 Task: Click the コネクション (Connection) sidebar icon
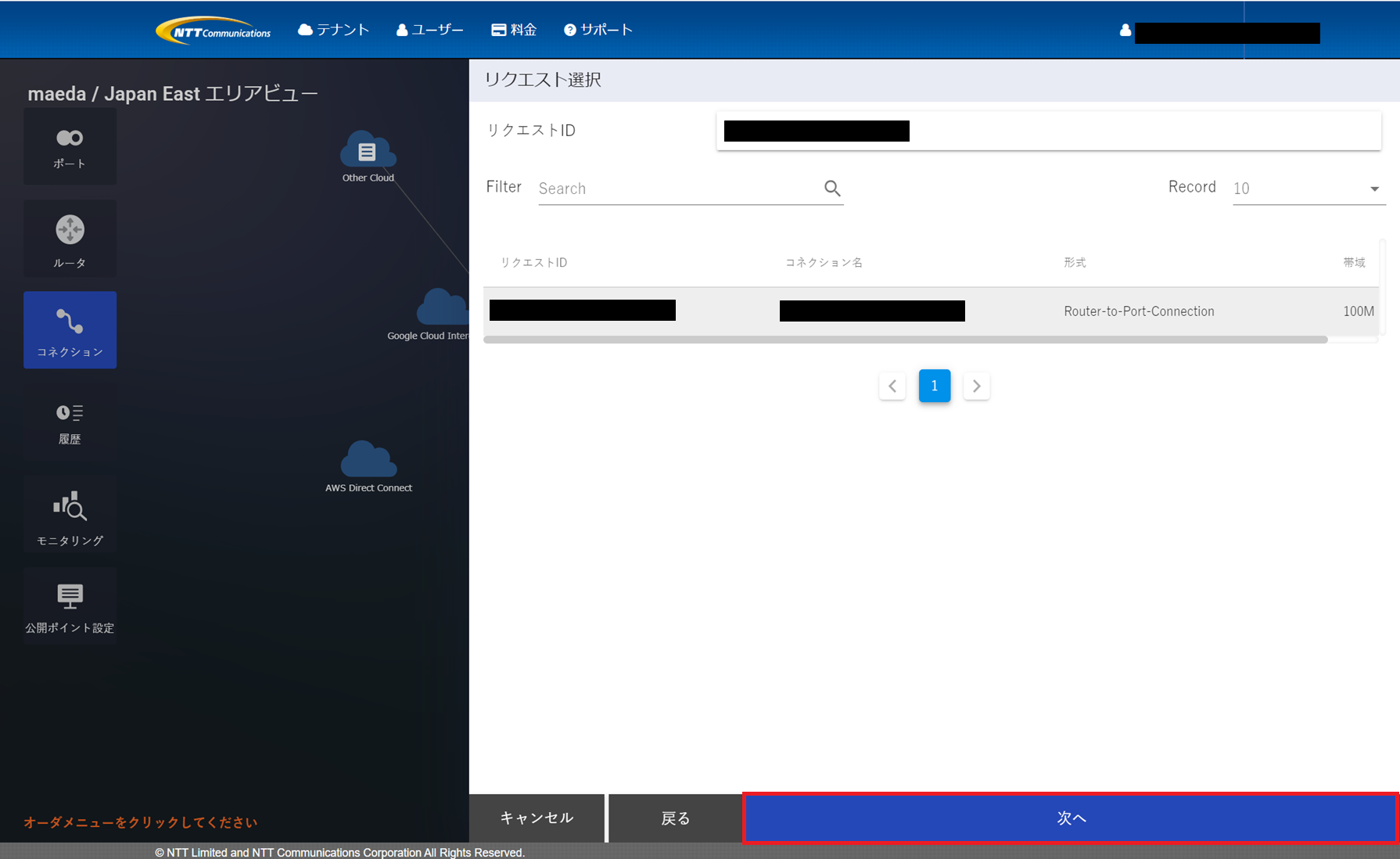(x=70, y=330)
